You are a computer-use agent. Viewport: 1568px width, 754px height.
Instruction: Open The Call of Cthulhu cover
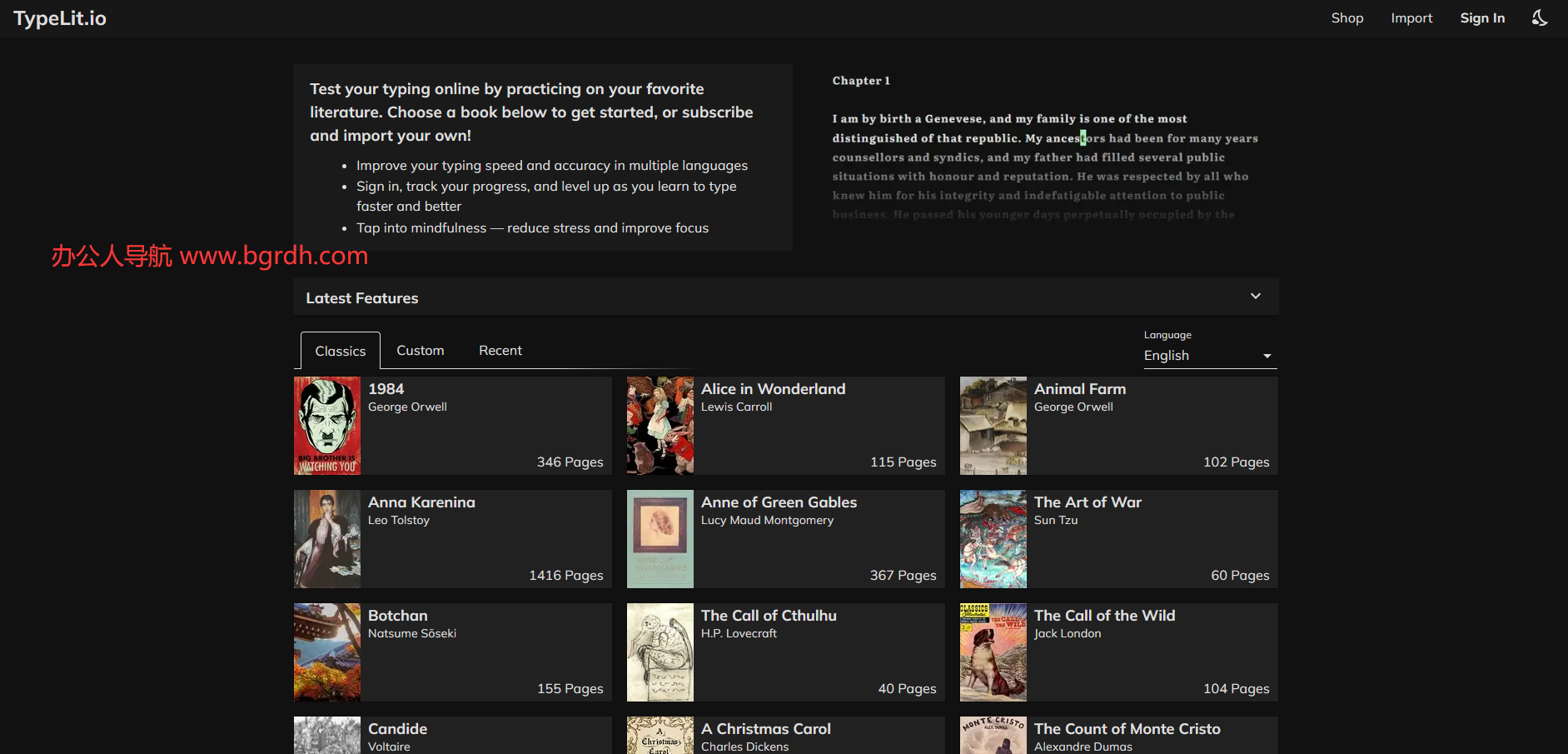[660, 652]
